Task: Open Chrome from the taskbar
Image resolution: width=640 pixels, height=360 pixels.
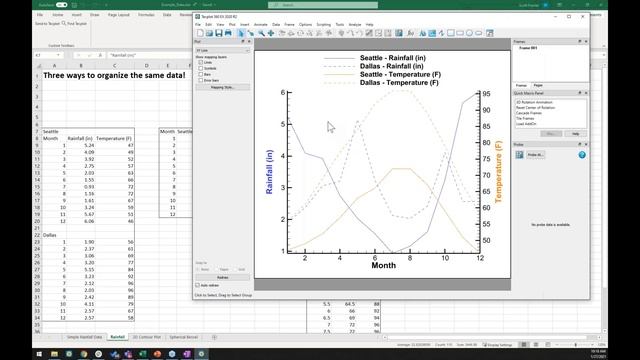Action: coord(84,354)
